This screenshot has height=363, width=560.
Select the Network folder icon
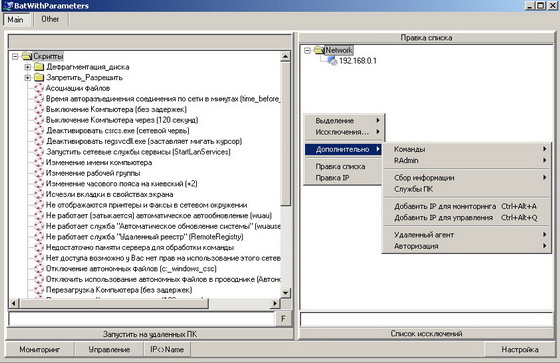click(x=319, y=50)
